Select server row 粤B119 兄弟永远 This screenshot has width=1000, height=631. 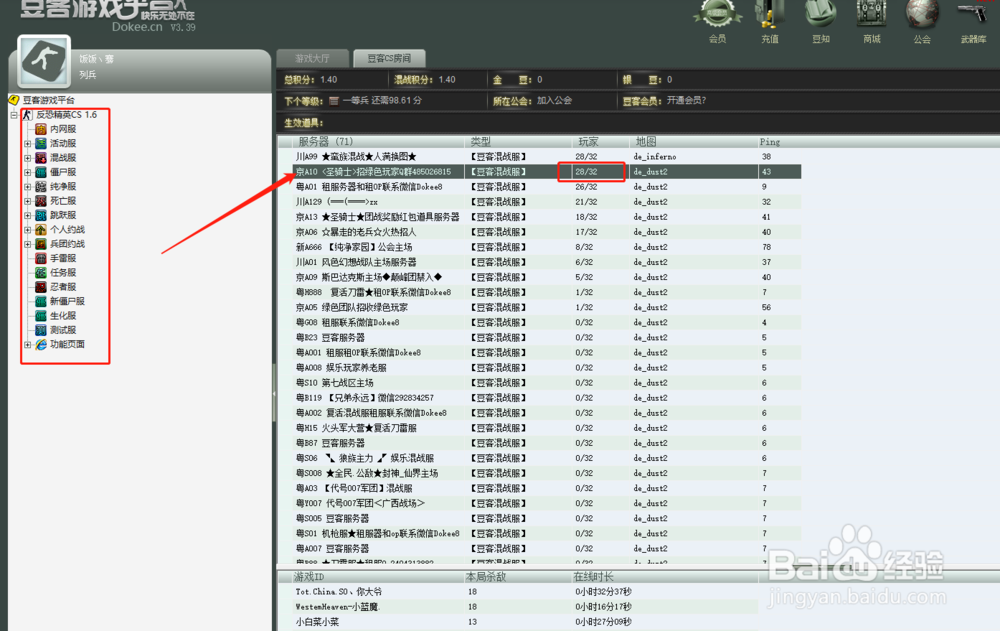547,398
